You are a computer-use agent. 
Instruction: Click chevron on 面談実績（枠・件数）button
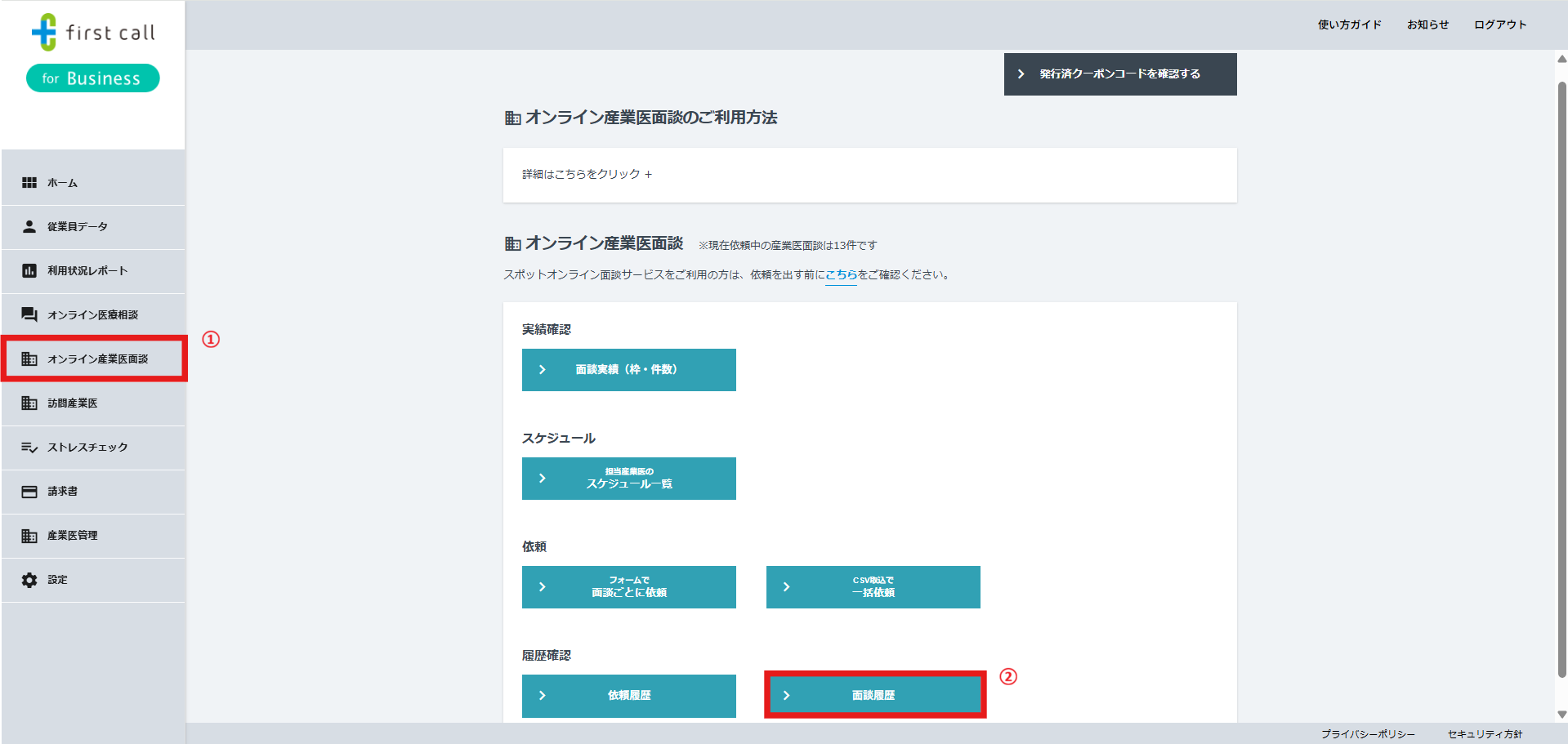(x=542, y=370)
